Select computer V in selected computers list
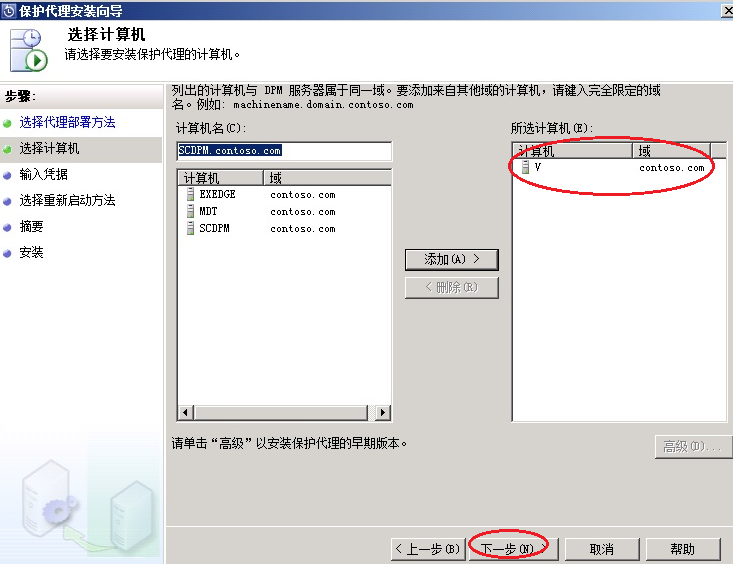The image size is (733, 564). (x=538, y=167)
